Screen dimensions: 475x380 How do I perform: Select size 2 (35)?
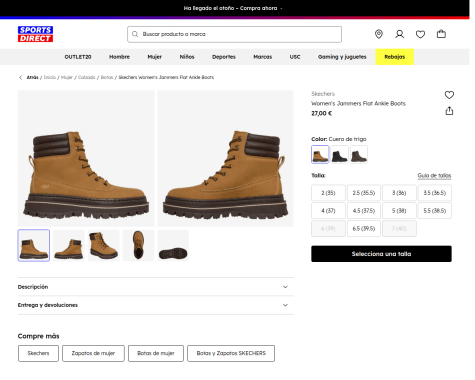328,193
